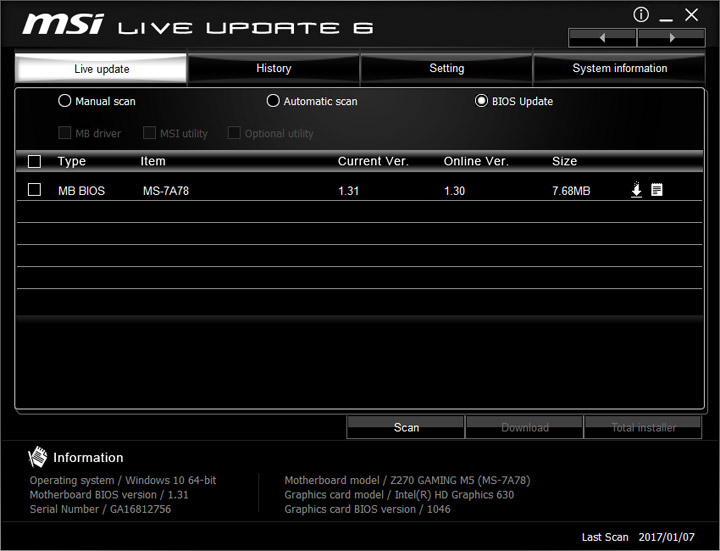Click the Serial Number / GA16812756 line

[x=100, y=509]
